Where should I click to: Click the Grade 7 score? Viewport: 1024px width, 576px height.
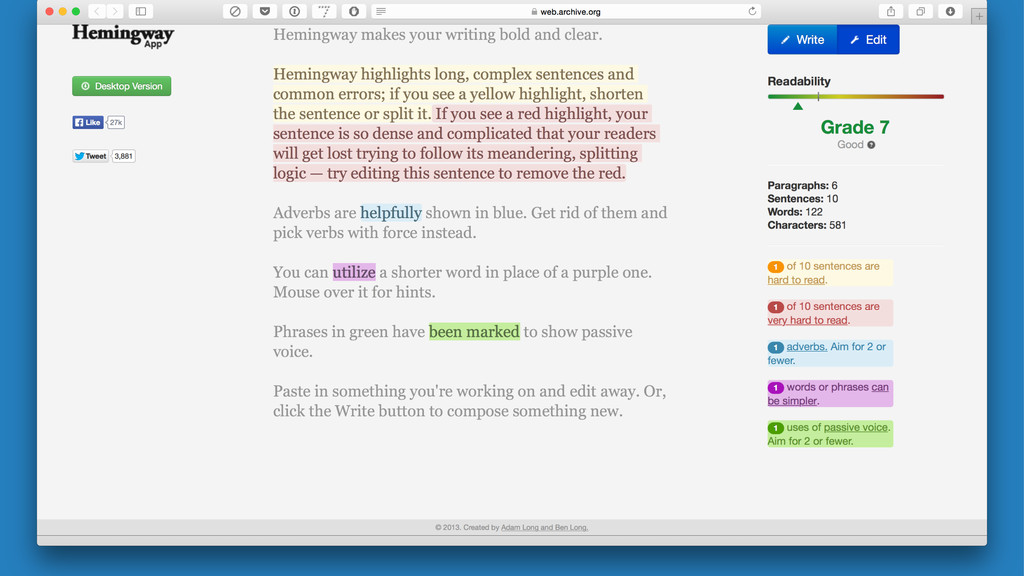tap(855, 127)
